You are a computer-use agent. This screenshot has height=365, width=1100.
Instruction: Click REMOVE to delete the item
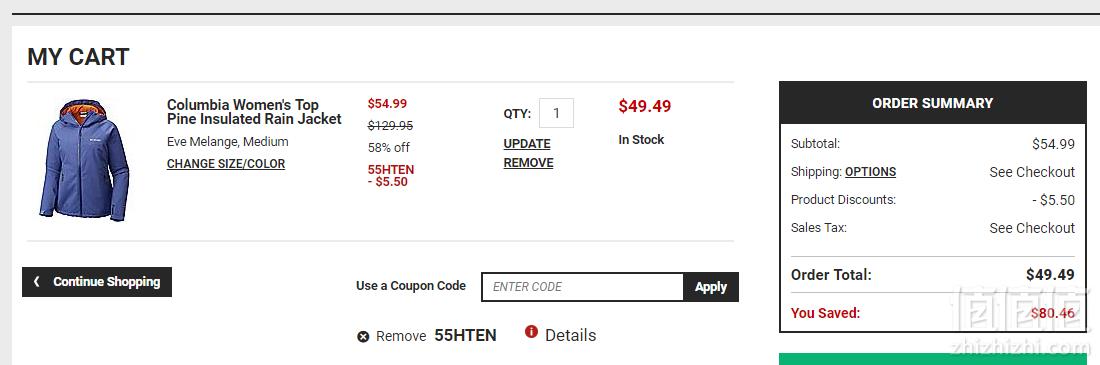pyautogui.click(x=528, y=163)
